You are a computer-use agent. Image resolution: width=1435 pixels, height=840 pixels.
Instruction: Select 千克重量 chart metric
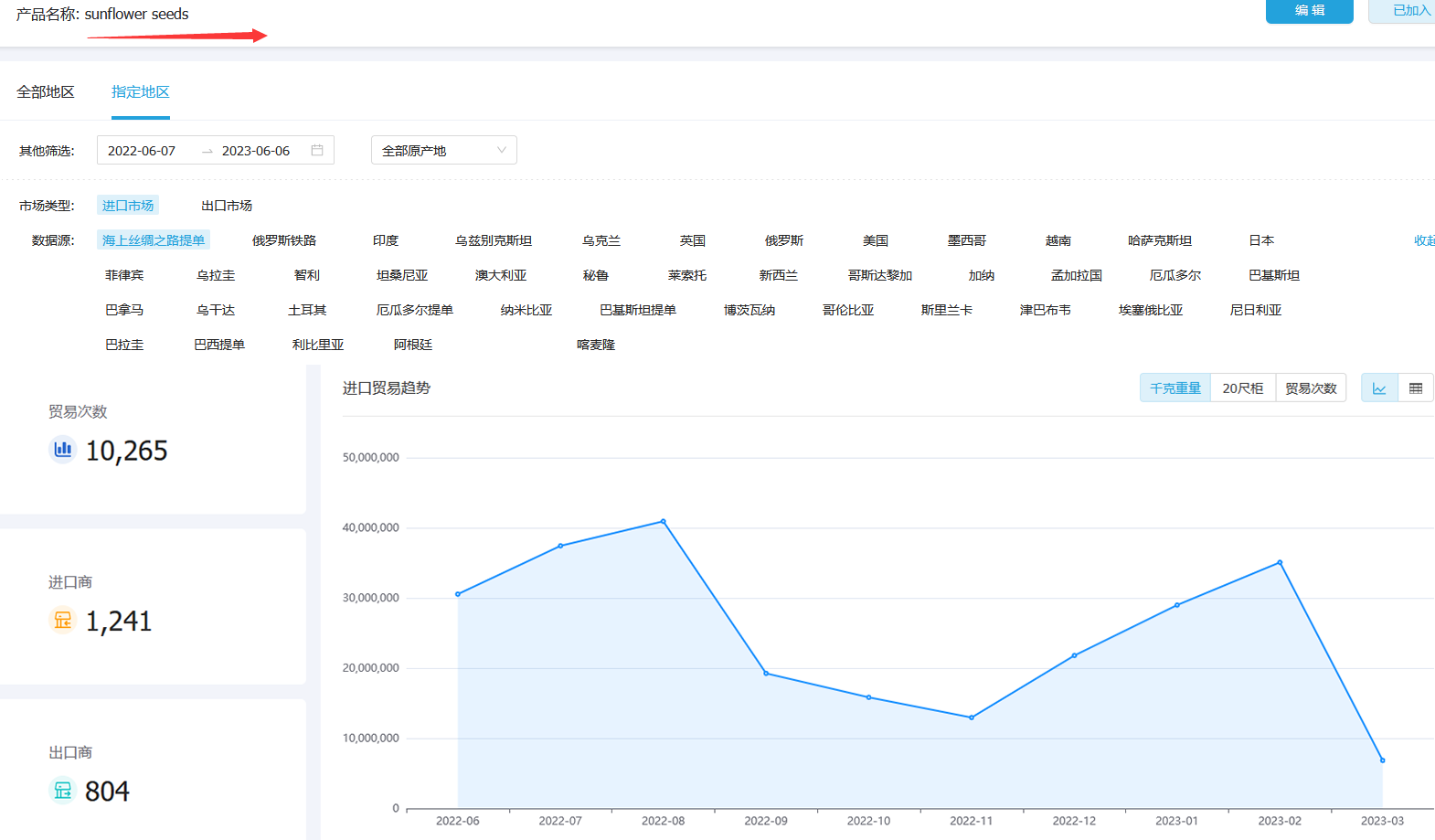point(1175,388)
